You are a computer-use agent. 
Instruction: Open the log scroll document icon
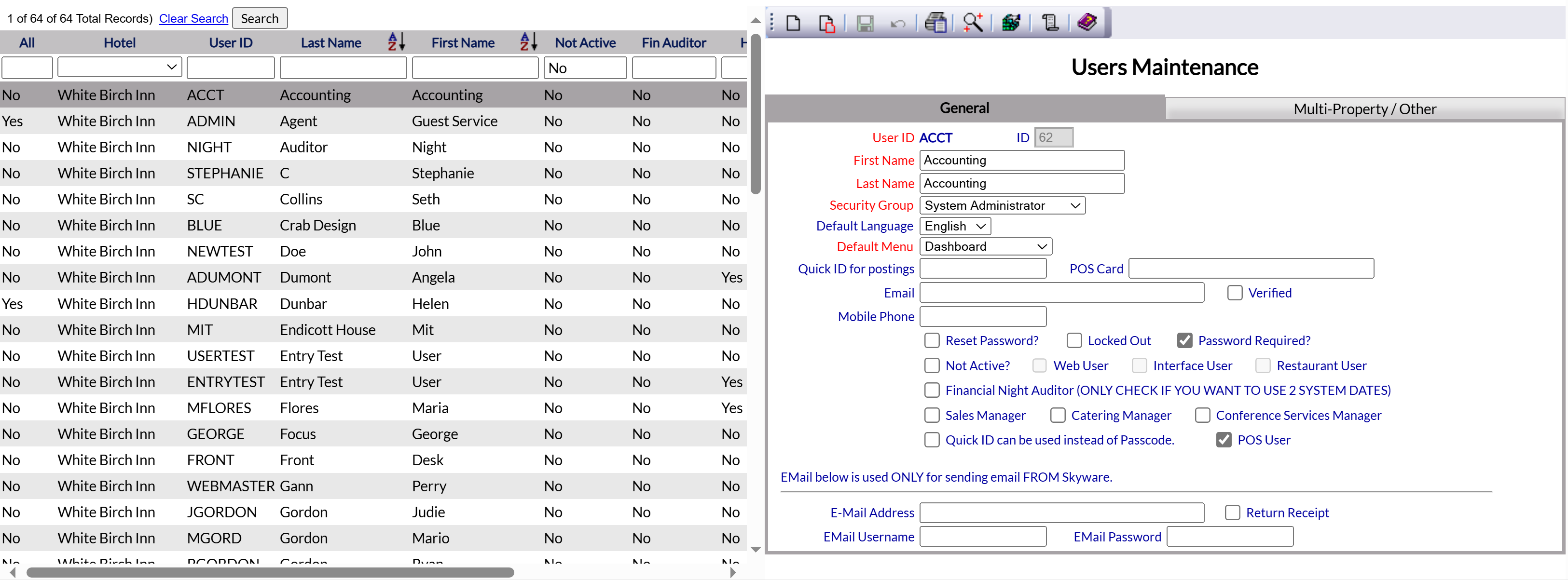point(1049,23)
